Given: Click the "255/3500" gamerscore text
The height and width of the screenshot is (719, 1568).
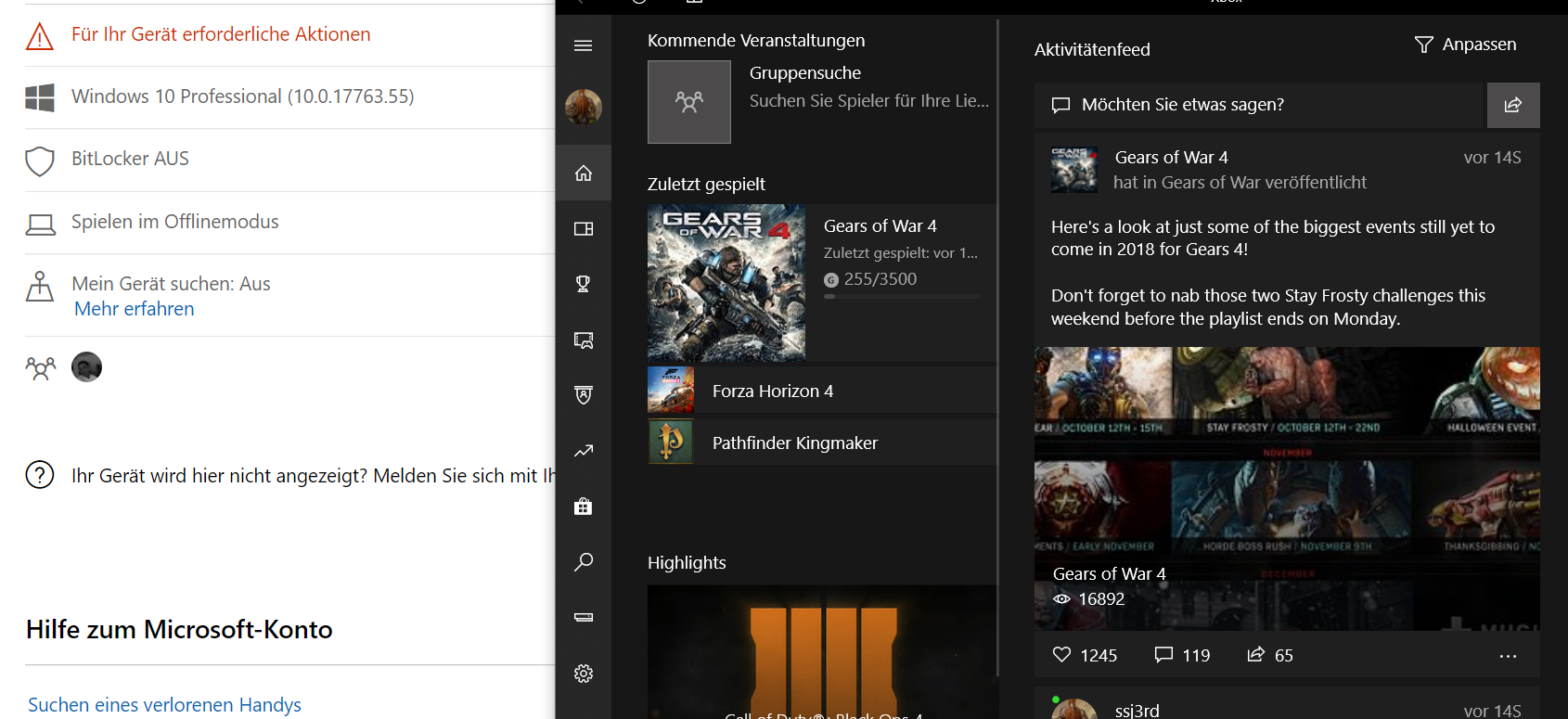Looking at the screenshot, I should click(x=880, y=279).
